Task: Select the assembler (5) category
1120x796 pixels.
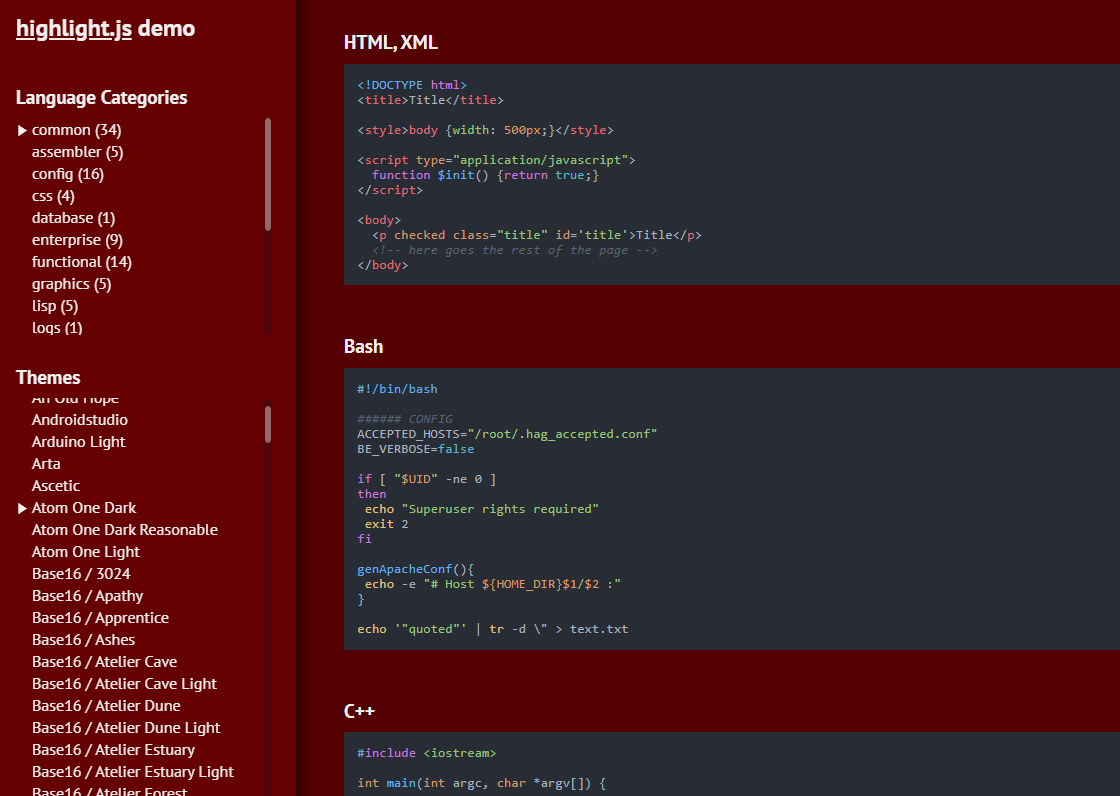Action: 77,152
